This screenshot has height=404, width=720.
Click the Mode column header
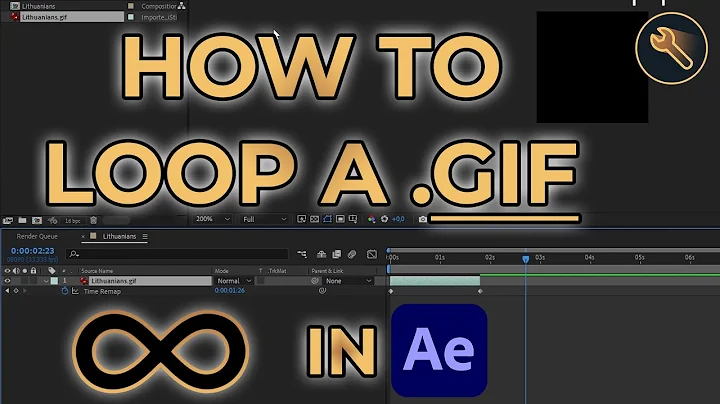tap(221, 271)
